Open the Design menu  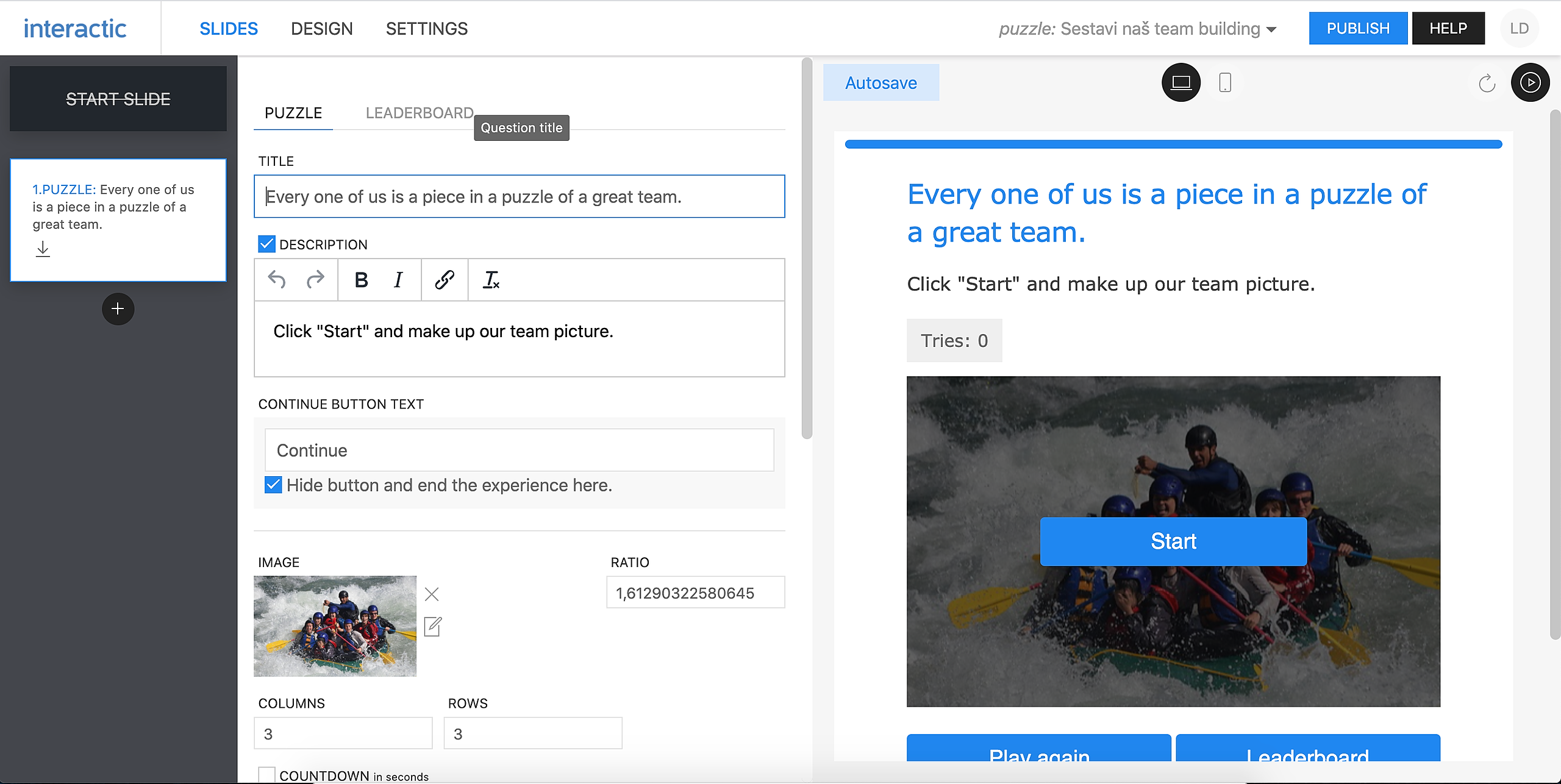click(x=321, y=29)
